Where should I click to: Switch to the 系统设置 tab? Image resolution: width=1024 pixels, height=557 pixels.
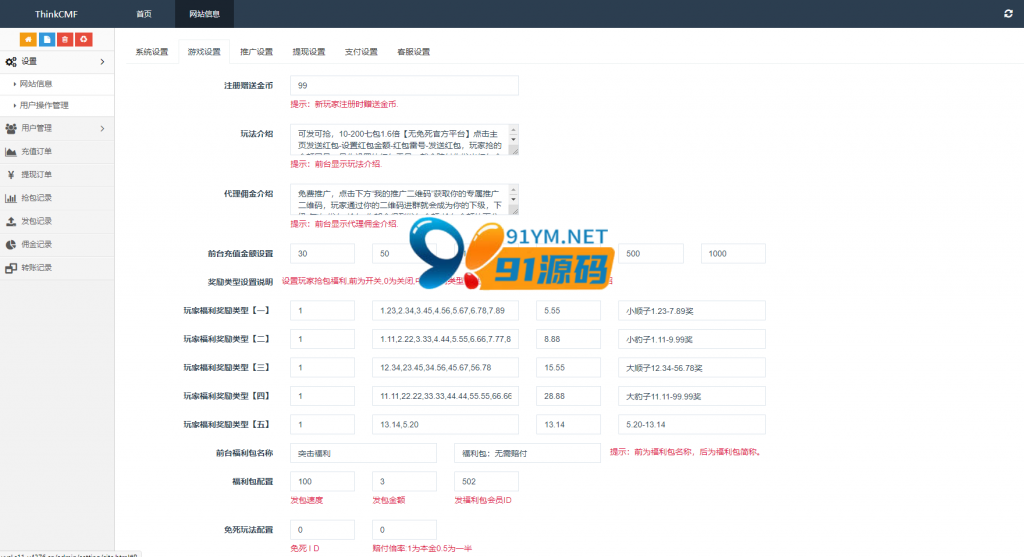[152, 52]
